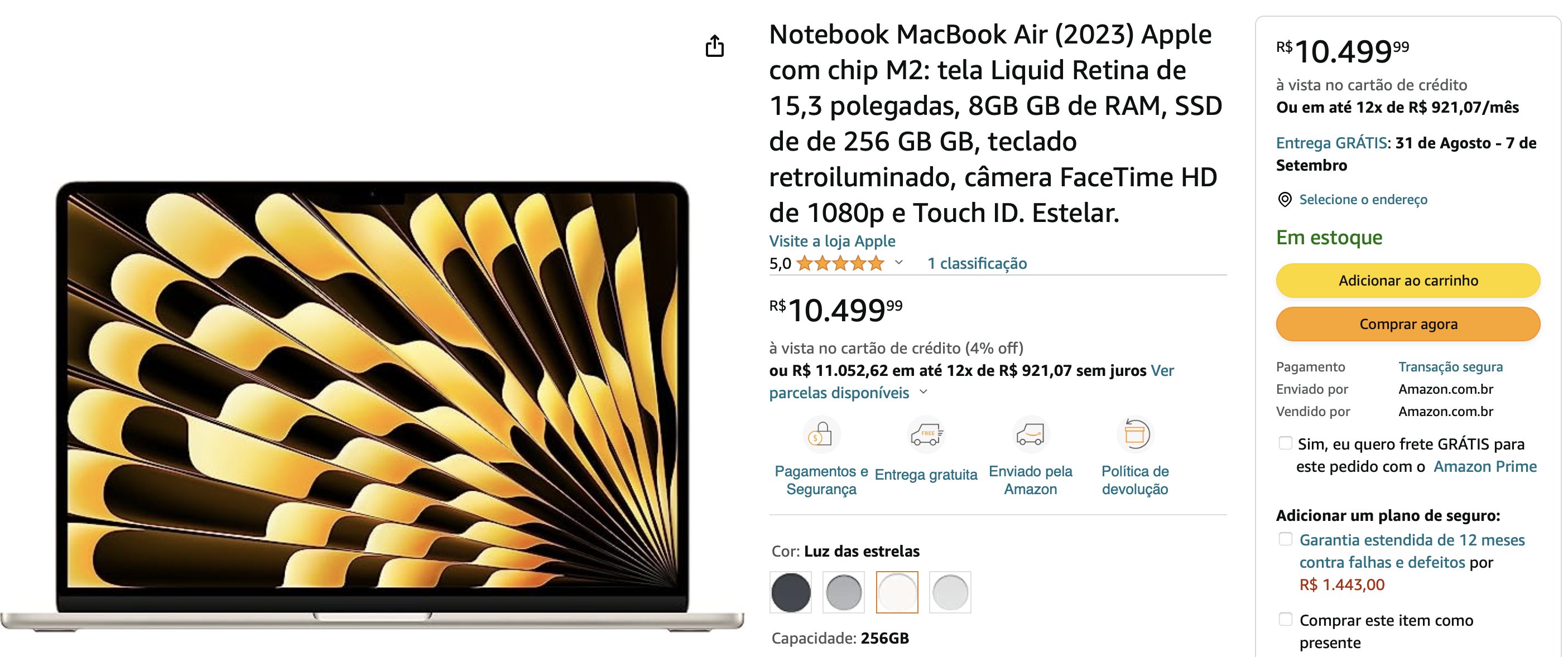Open the Visite a loja Apple link
1568x657 pixels.
(832, 241)
